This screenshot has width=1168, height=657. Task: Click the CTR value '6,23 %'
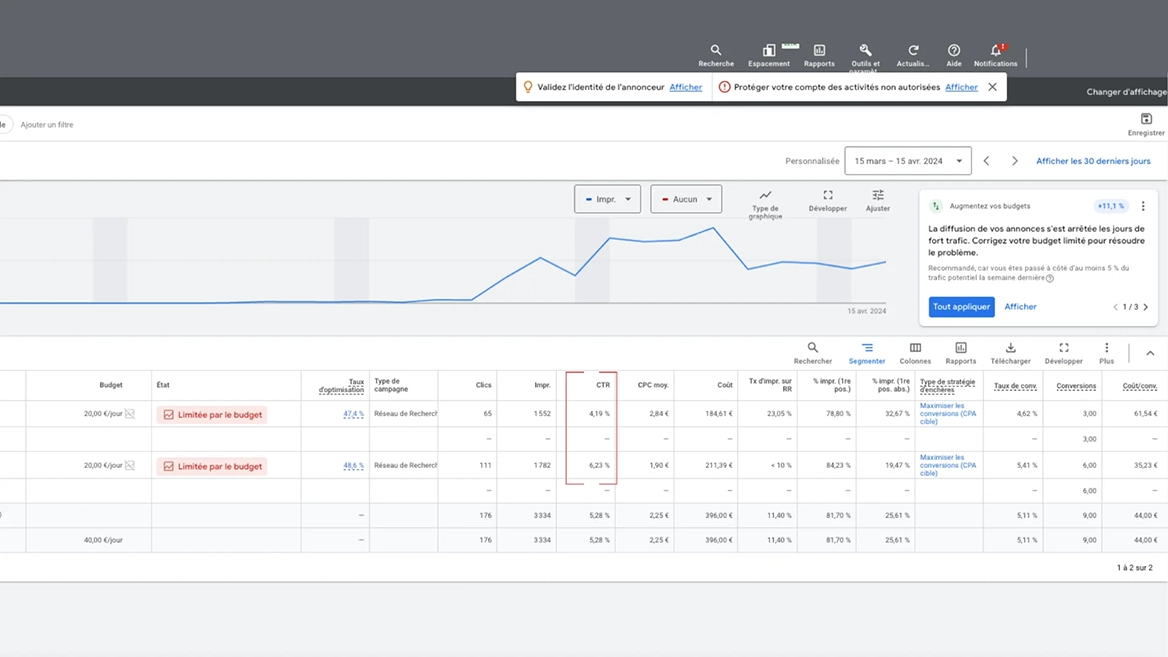click(599, 466)
